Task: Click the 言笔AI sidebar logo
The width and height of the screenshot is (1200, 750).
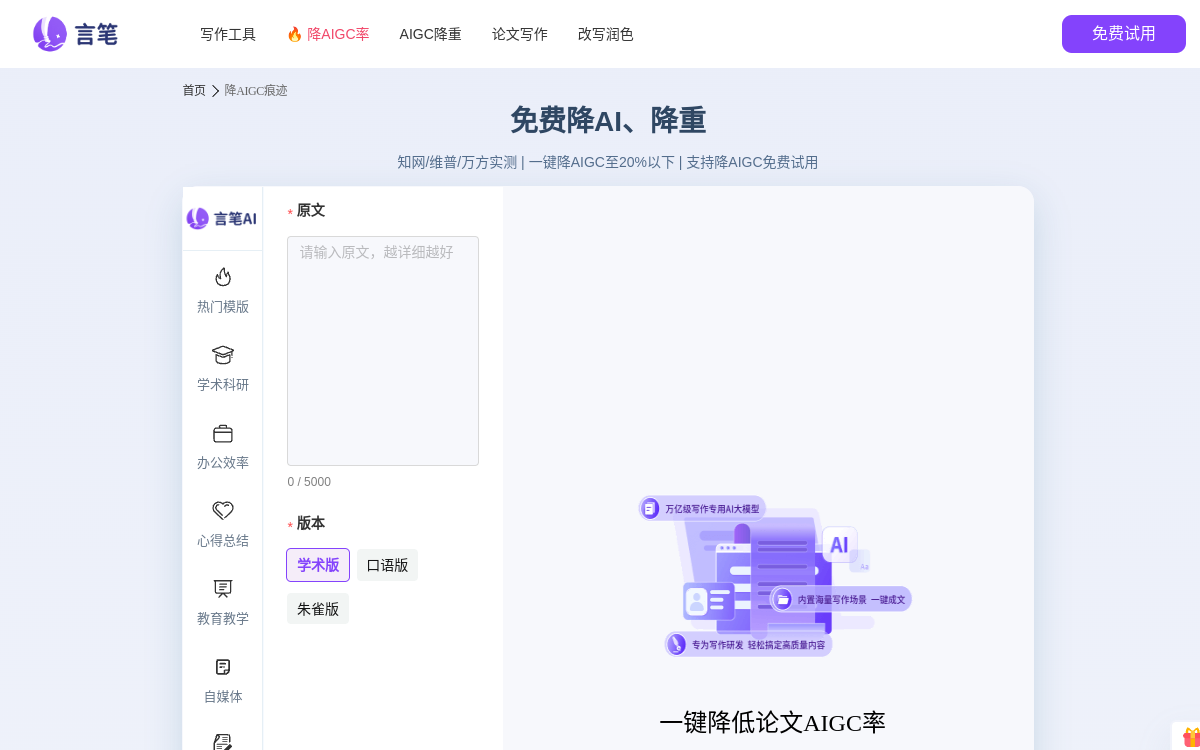Action: click(222, 218)
